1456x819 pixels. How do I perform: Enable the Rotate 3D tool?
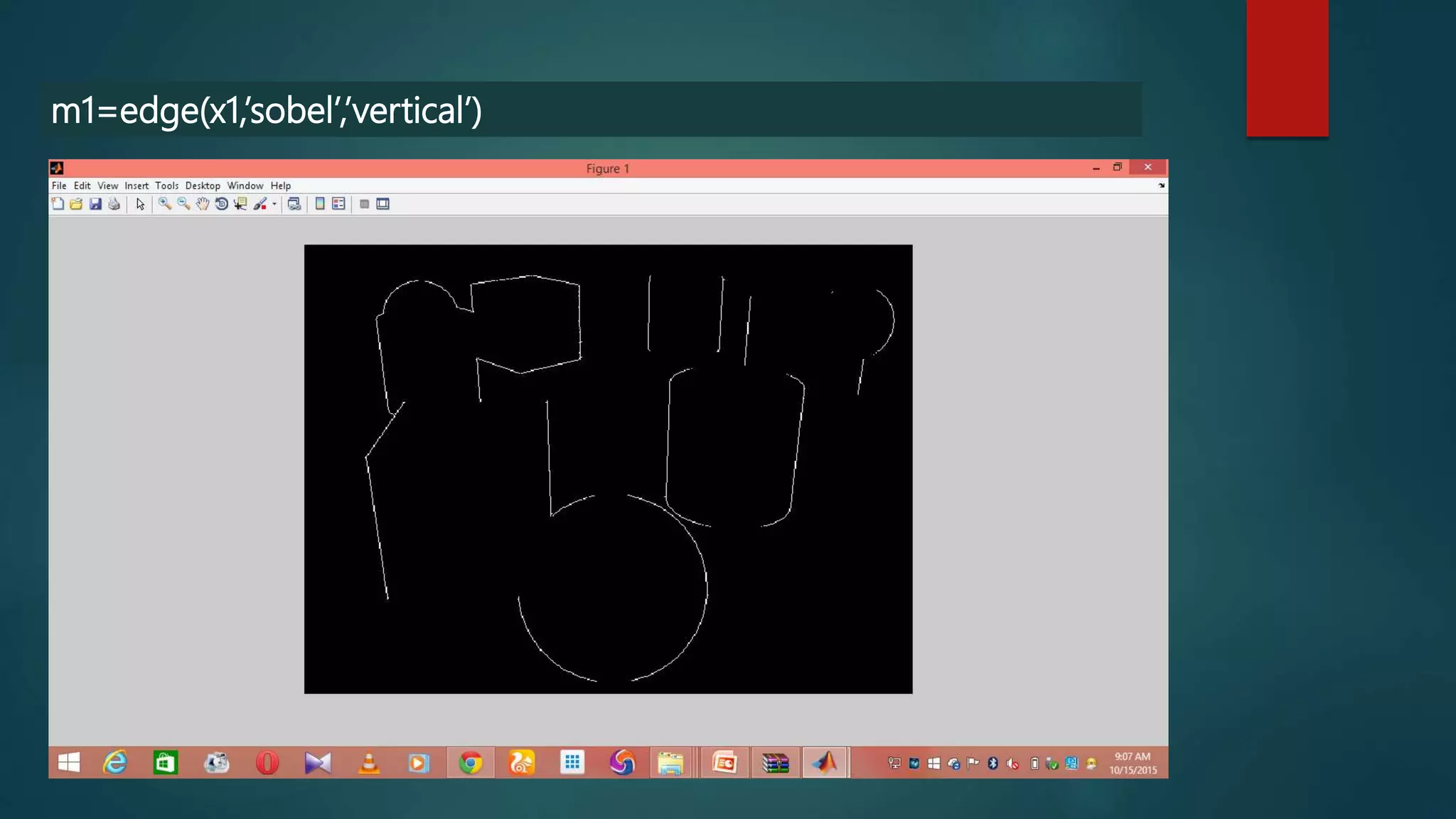(221, 204)
